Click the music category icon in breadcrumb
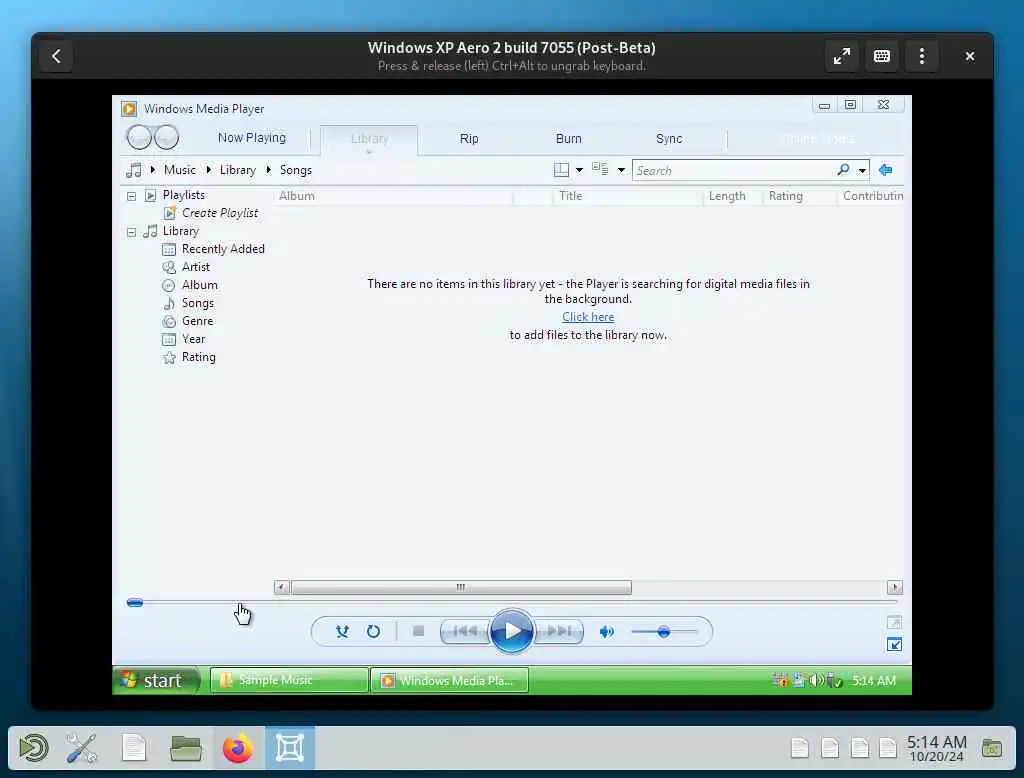Image resolution: width=1024 pixels, height=778 pixels. [134, 170]
